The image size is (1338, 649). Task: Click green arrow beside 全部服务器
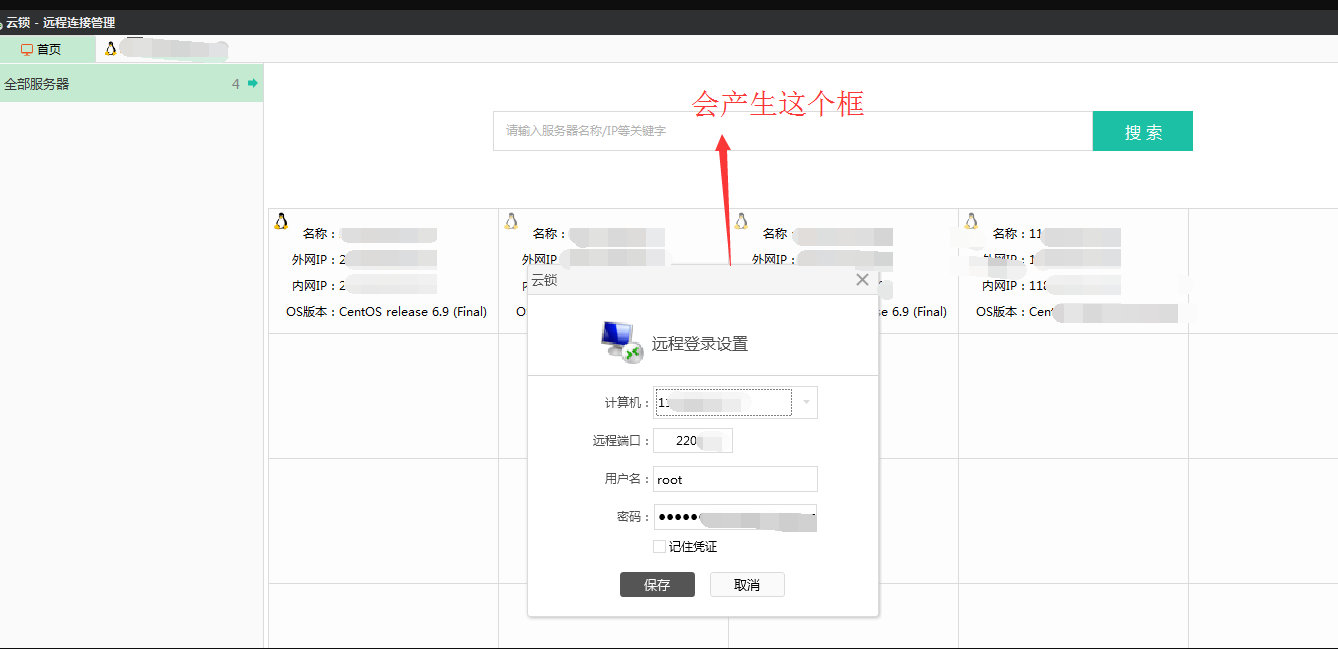click(x=253, y=83)
